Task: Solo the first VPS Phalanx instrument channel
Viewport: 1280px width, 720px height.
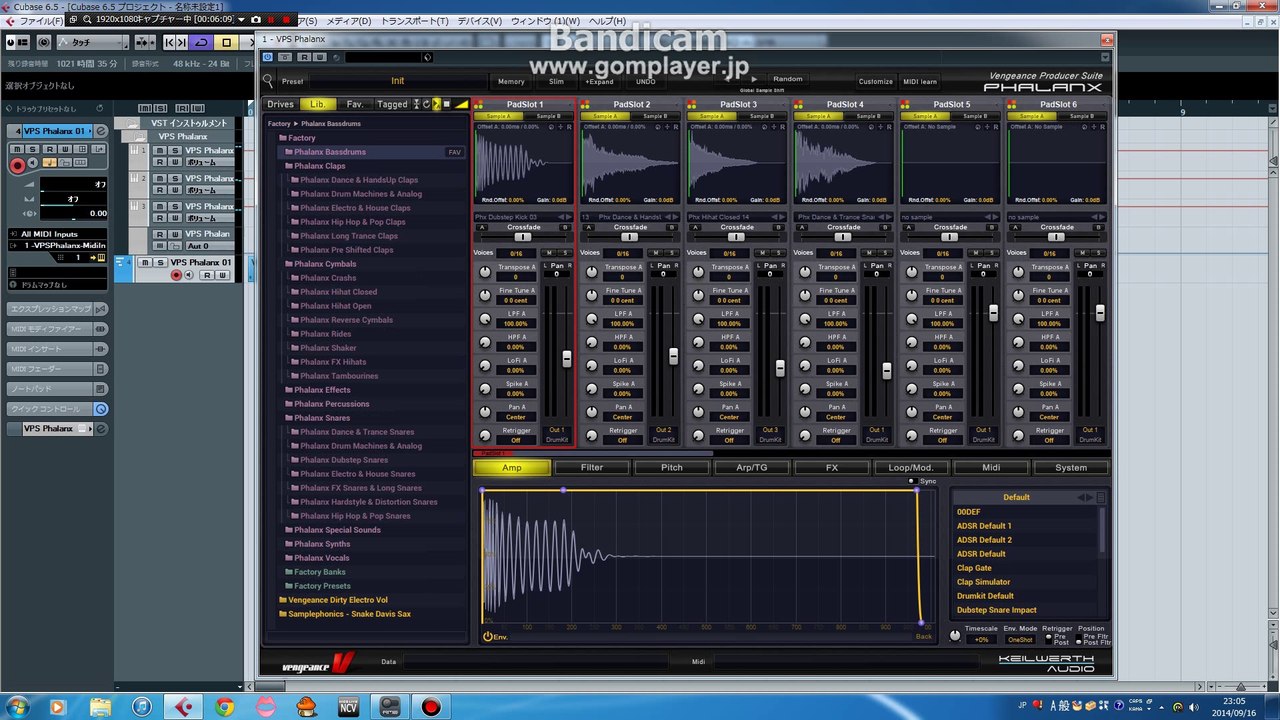Action: coord(175,150)
